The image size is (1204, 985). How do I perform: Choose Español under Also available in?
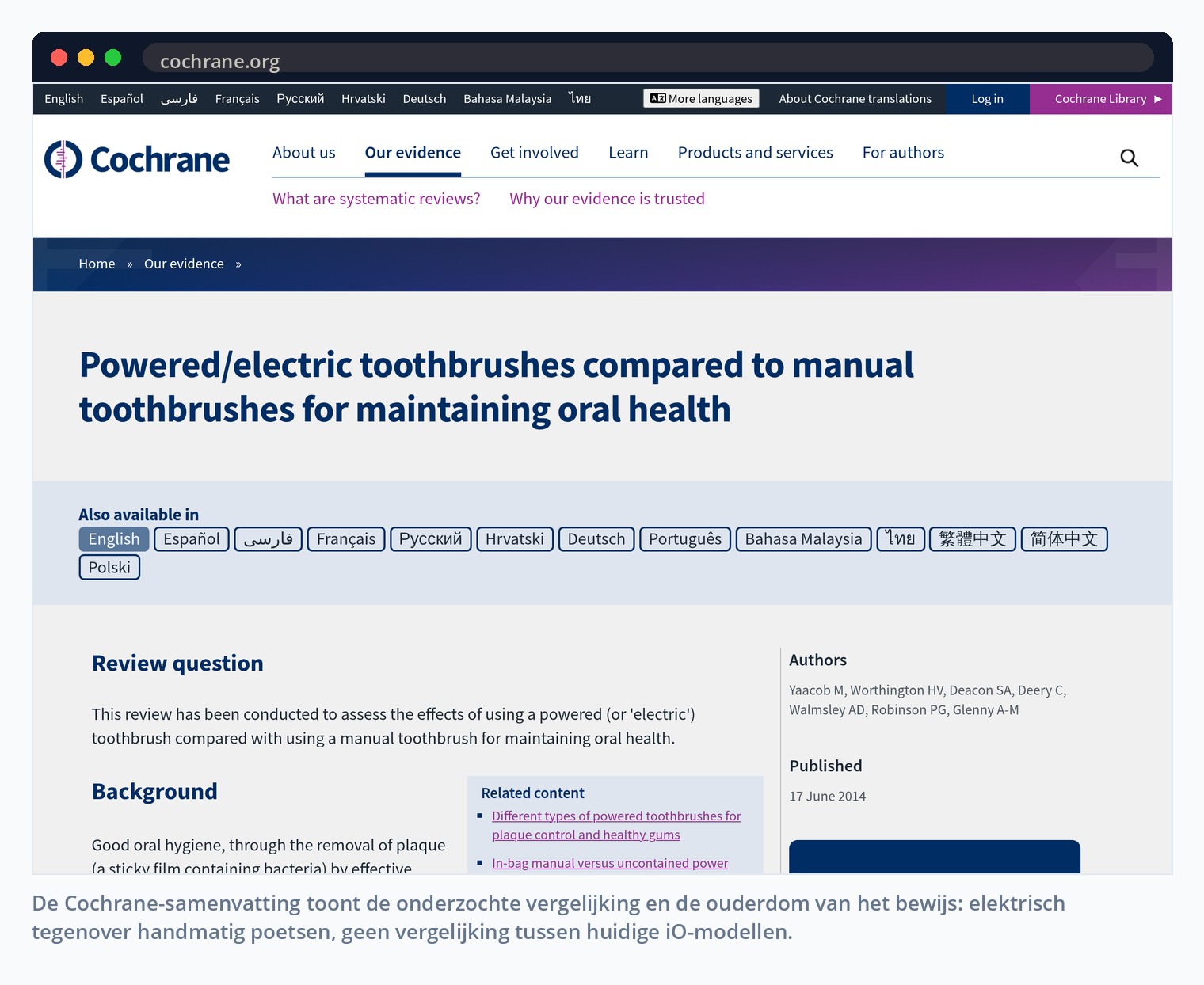192,539
